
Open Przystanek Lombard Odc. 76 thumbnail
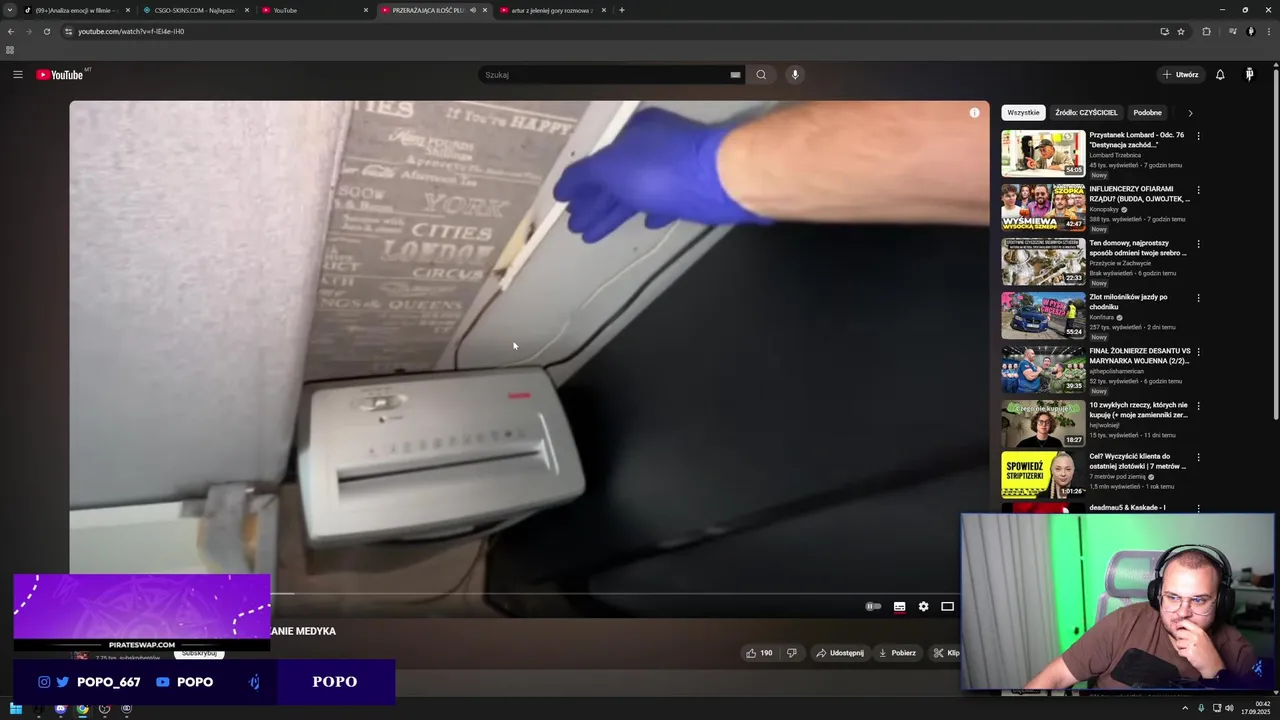[x=1043, y=153]
